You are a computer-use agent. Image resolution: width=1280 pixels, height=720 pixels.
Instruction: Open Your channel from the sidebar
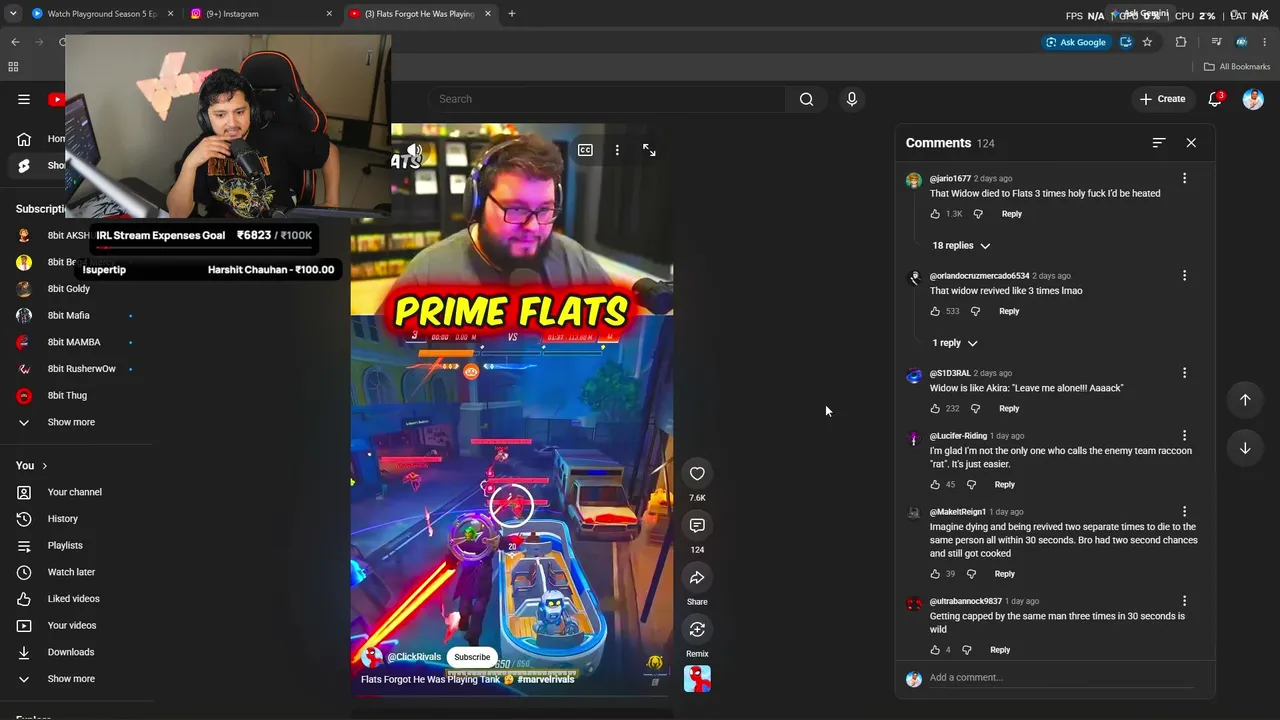pos(74,492)
